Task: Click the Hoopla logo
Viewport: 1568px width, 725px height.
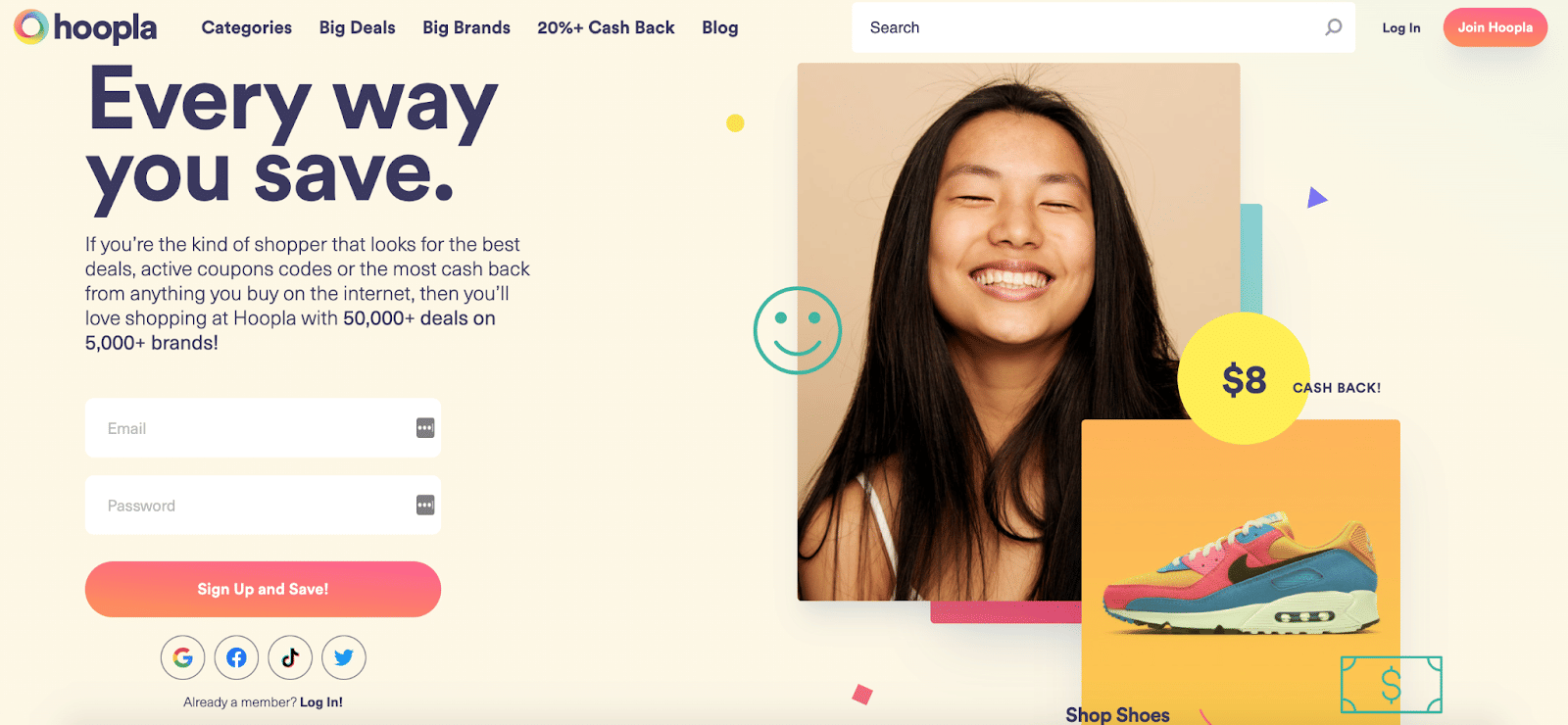Action: [x=85, y=27]
